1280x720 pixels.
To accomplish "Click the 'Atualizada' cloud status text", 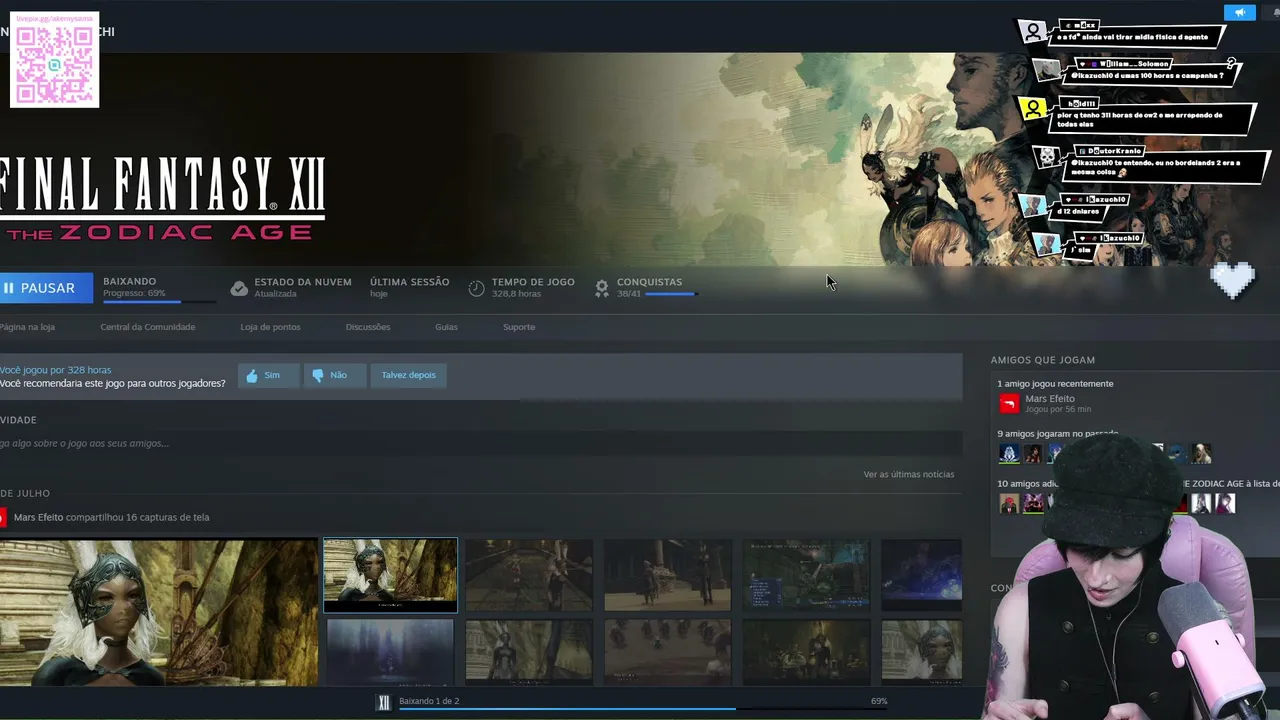I will 275,294.
